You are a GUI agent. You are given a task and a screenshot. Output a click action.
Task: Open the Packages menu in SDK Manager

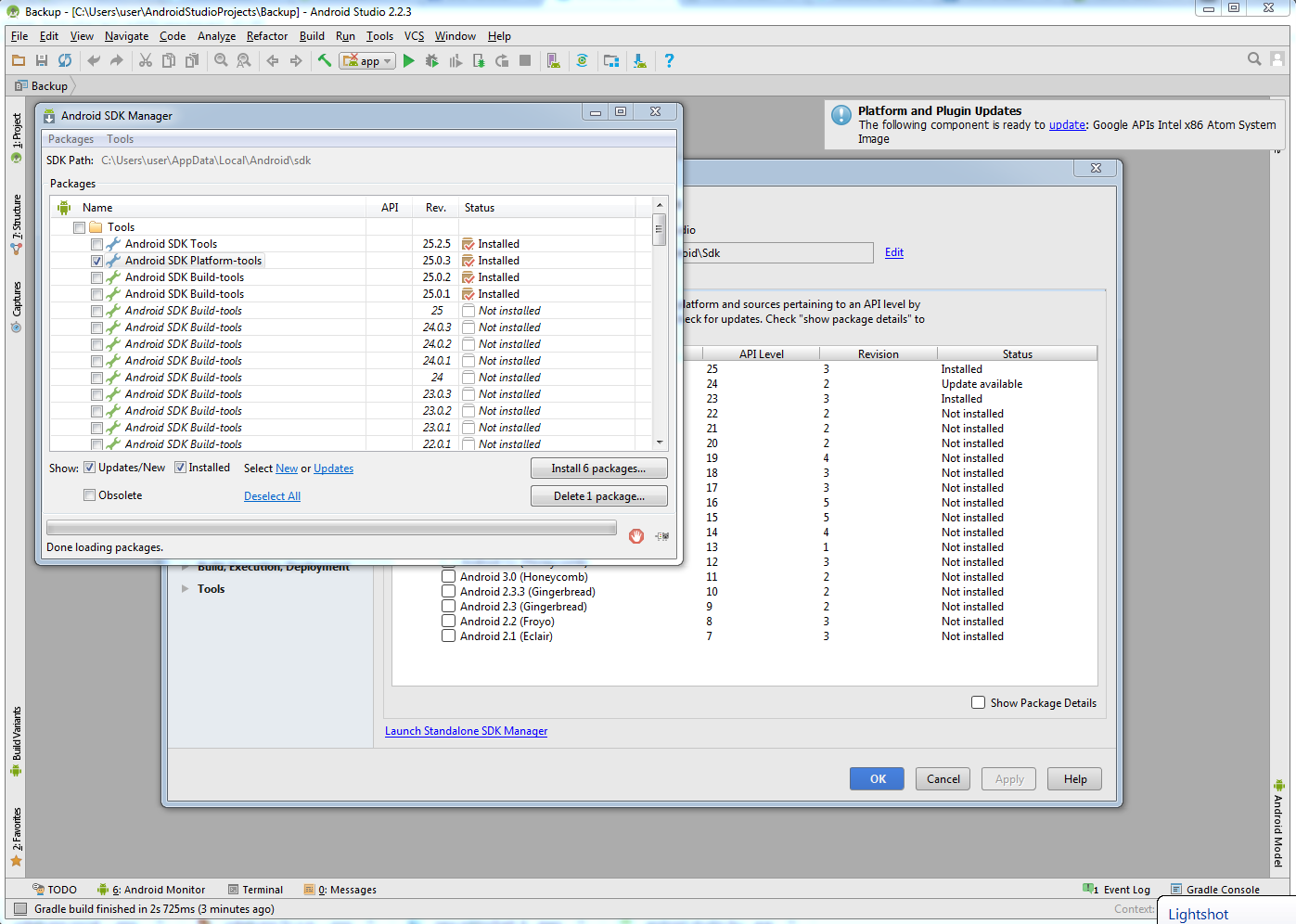[x=71, y=139]
